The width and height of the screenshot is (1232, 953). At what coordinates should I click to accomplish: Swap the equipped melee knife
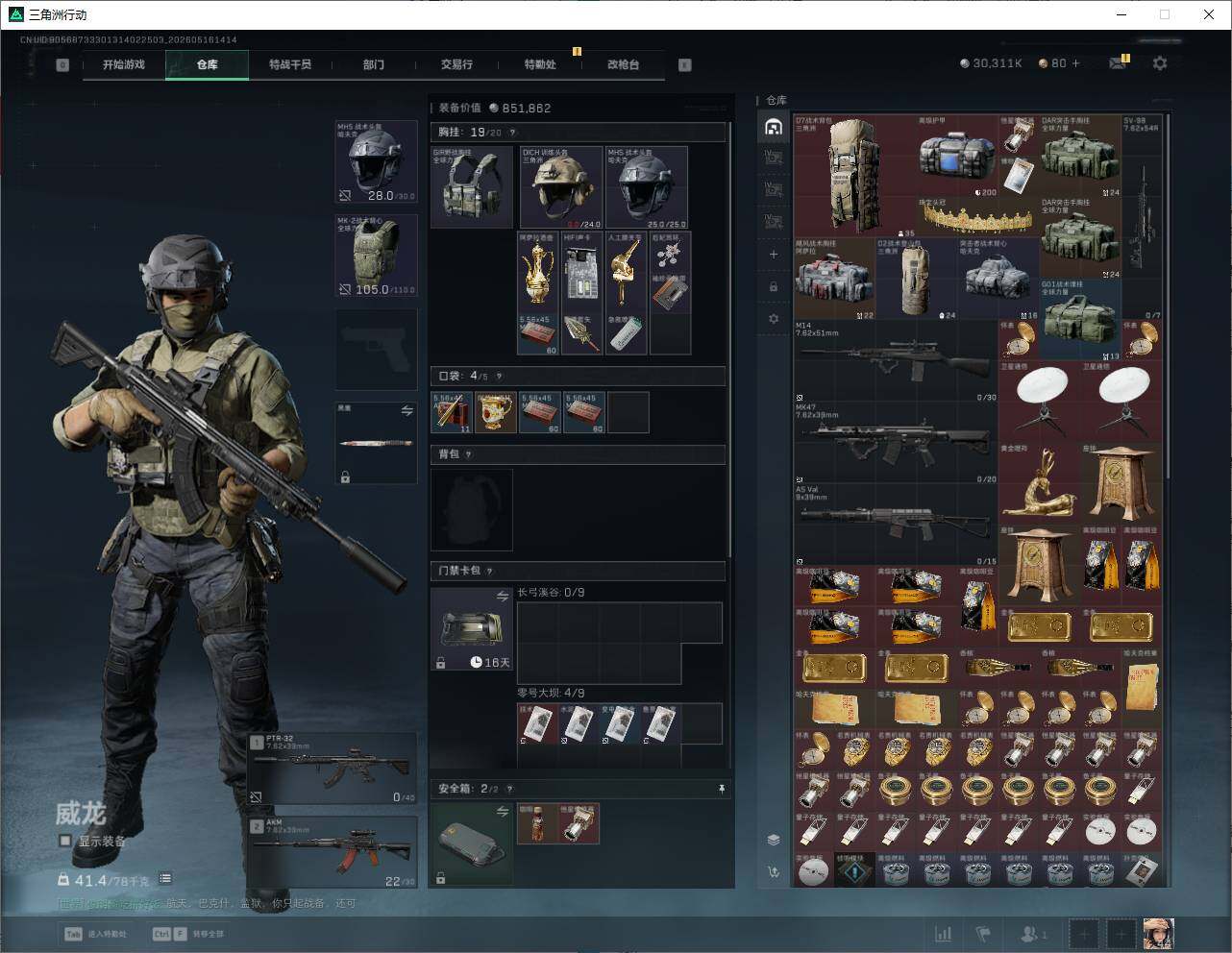[x=407, y=411]
